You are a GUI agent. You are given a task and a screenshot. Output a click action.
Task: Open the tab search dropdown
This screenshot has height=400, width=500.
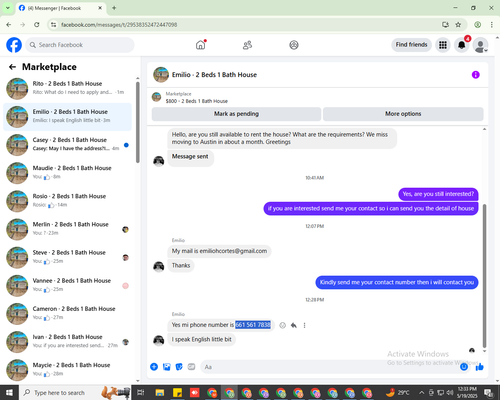pos(7,8)
